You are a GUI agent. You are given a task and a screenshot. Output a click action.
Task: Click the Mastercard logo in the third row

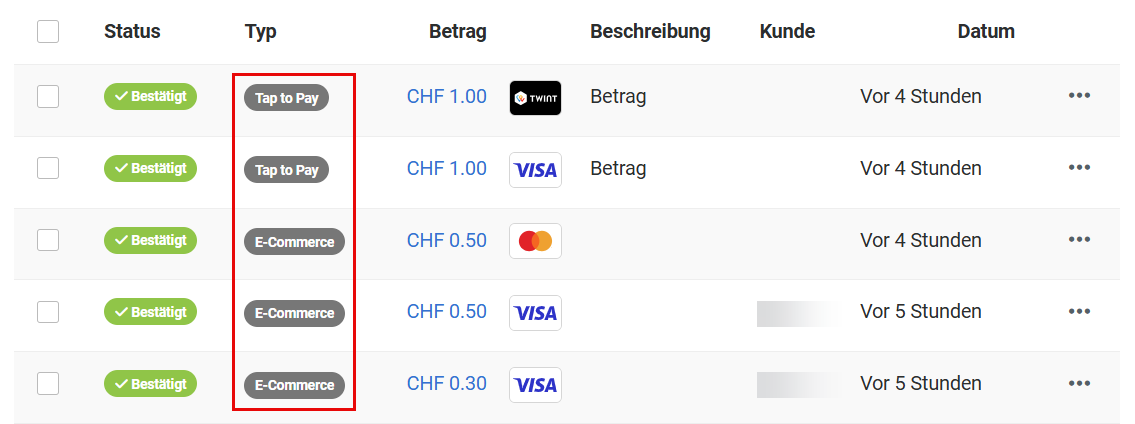(x=535, y=241)
